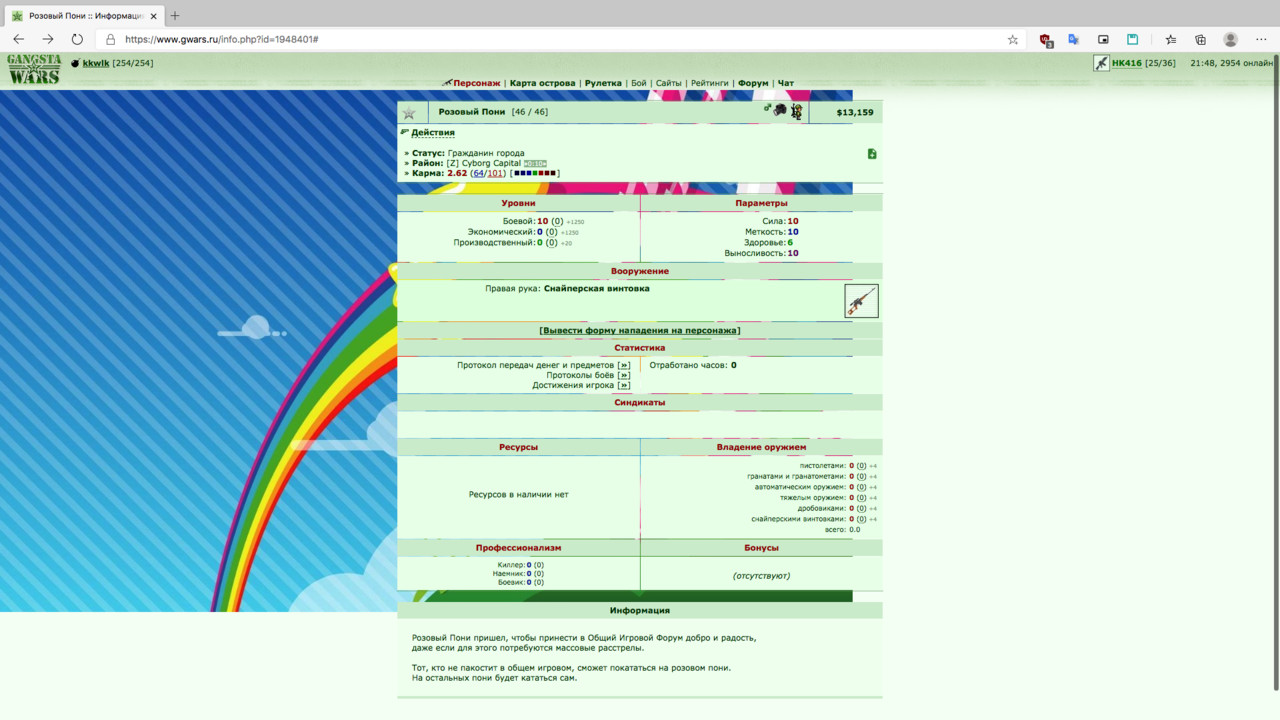This screenshot has height=720, width=1280.
Task: Open the Рейтинги menu link
Action: pyautogui.click(x=709, y=83)
